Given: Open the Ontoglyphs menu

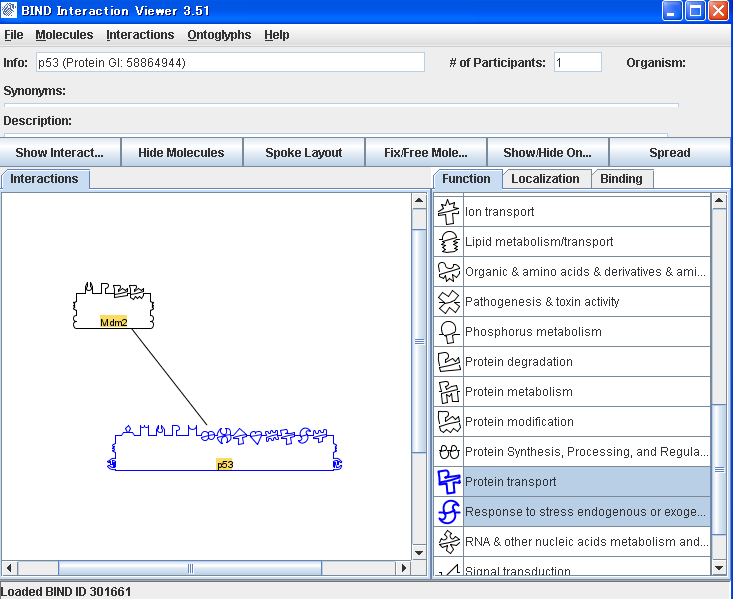Looking at the screenshot, I should pos(219,35).
